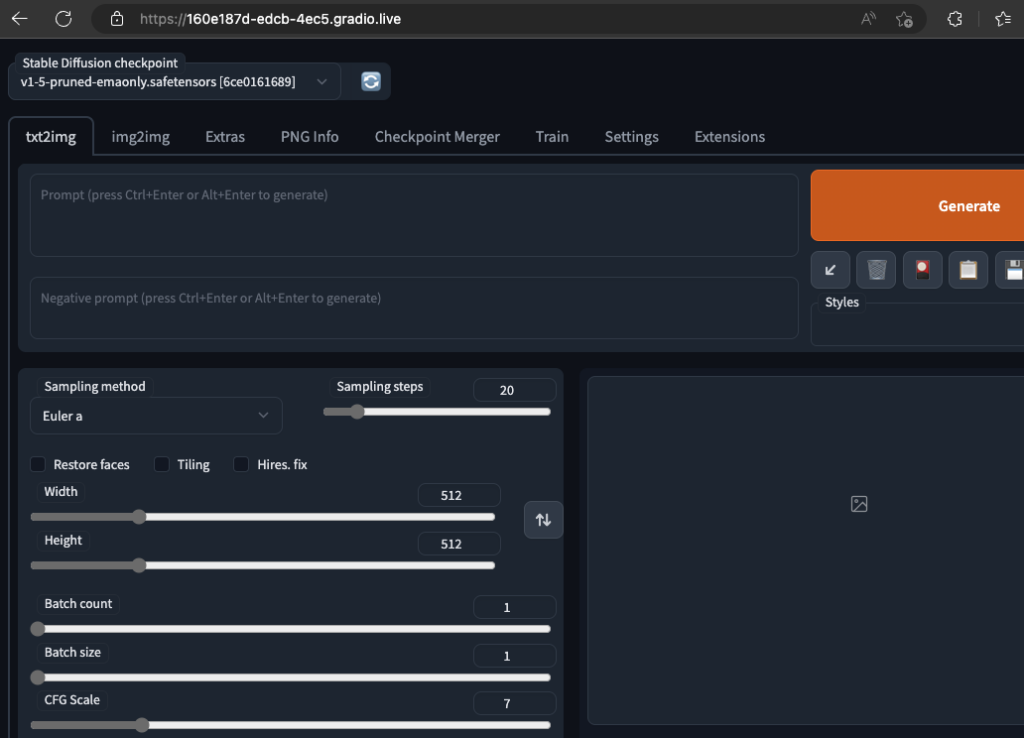Image resolution: width=1024 pixels, height=738 pixels.
Task: Click the trash can icon to clear prompt
Action: pyautogui.click(x=876, y=270)
